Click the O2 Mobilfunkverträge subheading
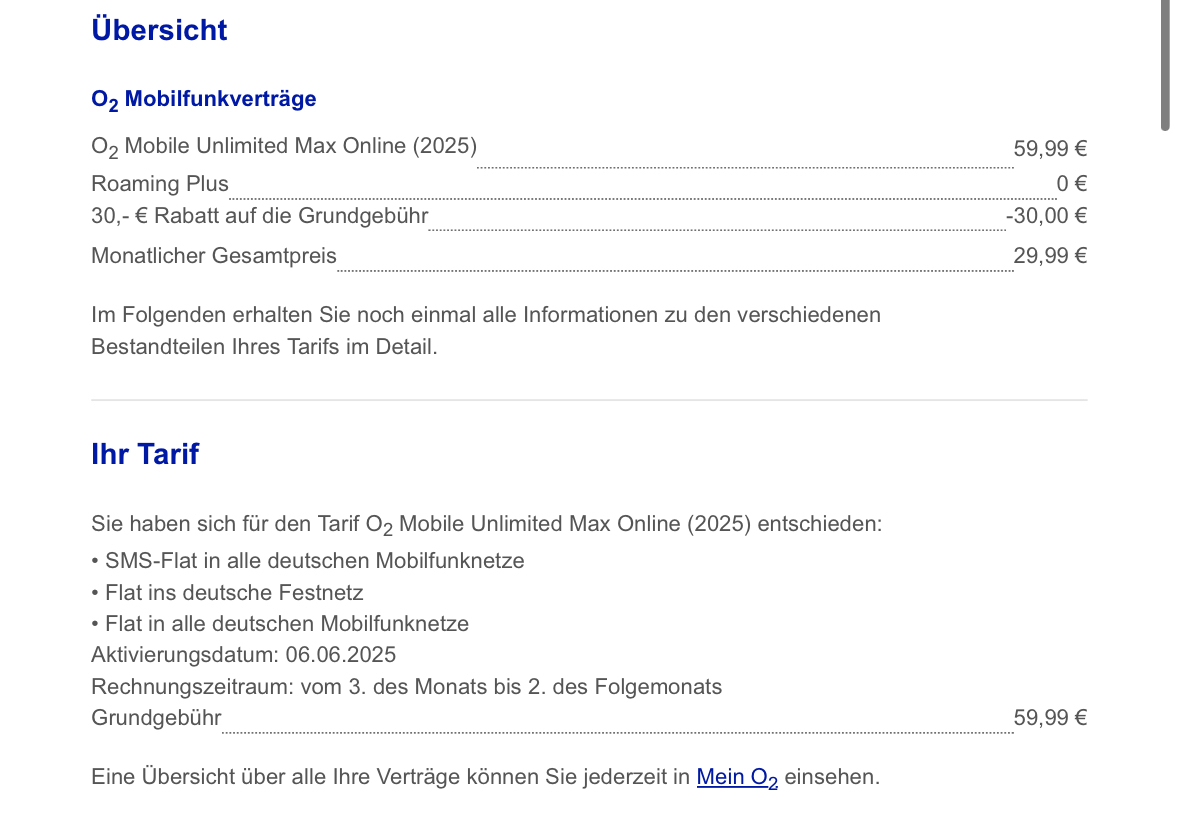This screenshot has height=833, width=1179. (x=204, y=100)
